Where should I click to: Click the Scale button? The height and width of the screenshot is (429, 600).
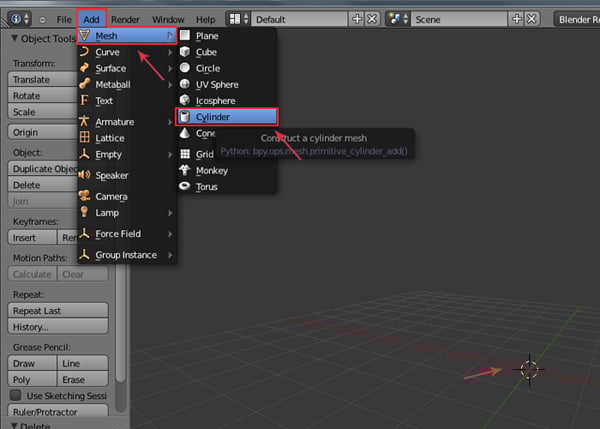42,112
